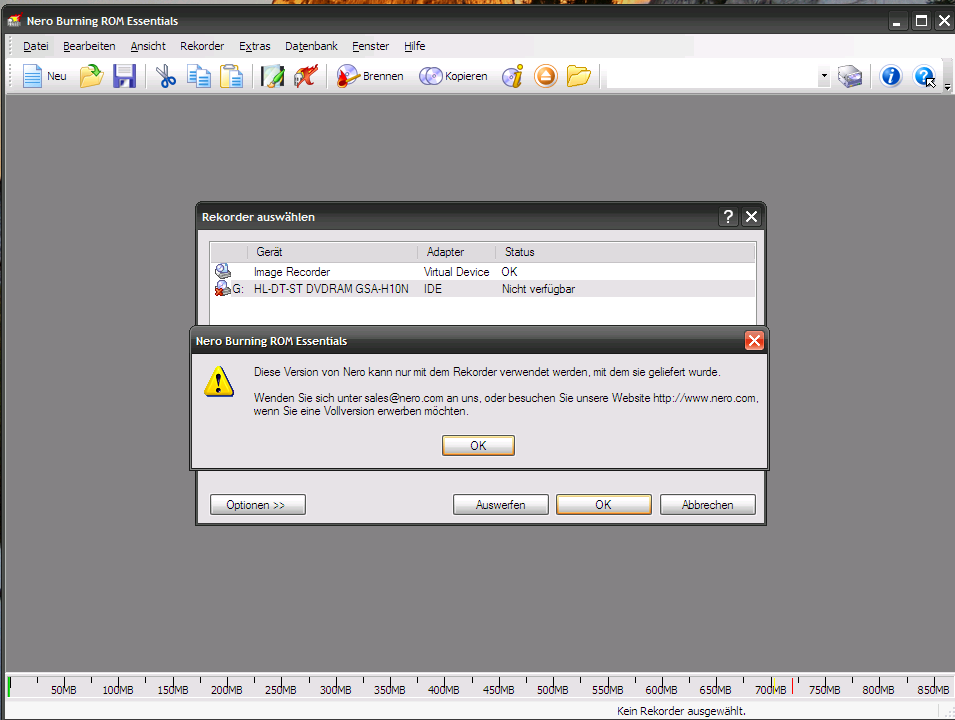955x720 pixels.
Task: Open the Rekorder menu
Action: click(x=202, y=46)
